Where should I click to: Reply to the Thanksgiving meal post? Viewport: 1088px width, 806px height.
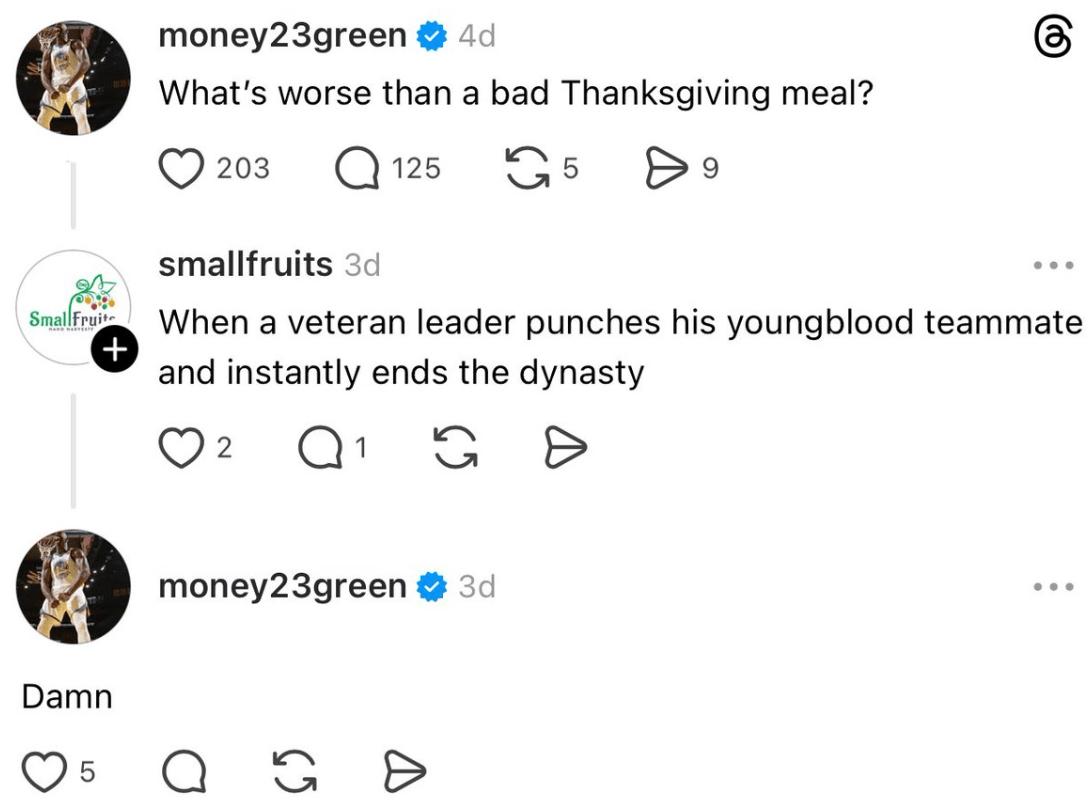(356, 169)
